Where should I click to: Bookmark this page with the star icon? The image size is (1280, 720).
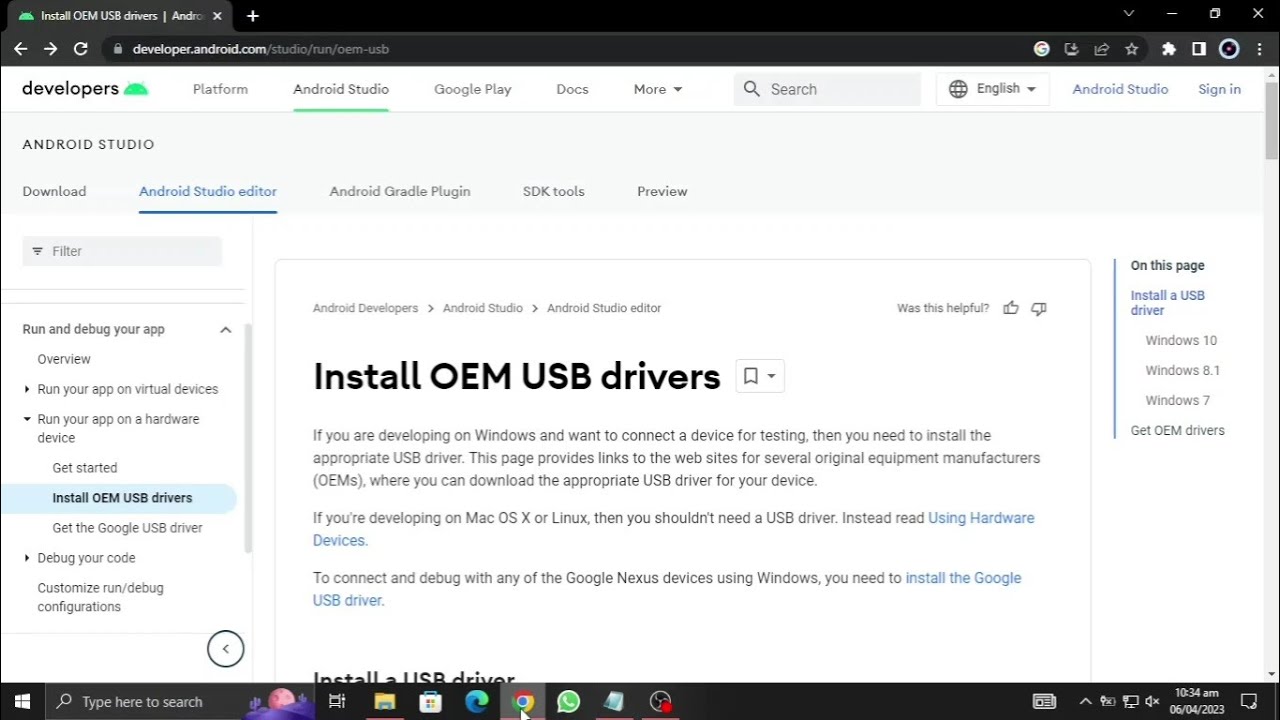tap(1132, 49)
